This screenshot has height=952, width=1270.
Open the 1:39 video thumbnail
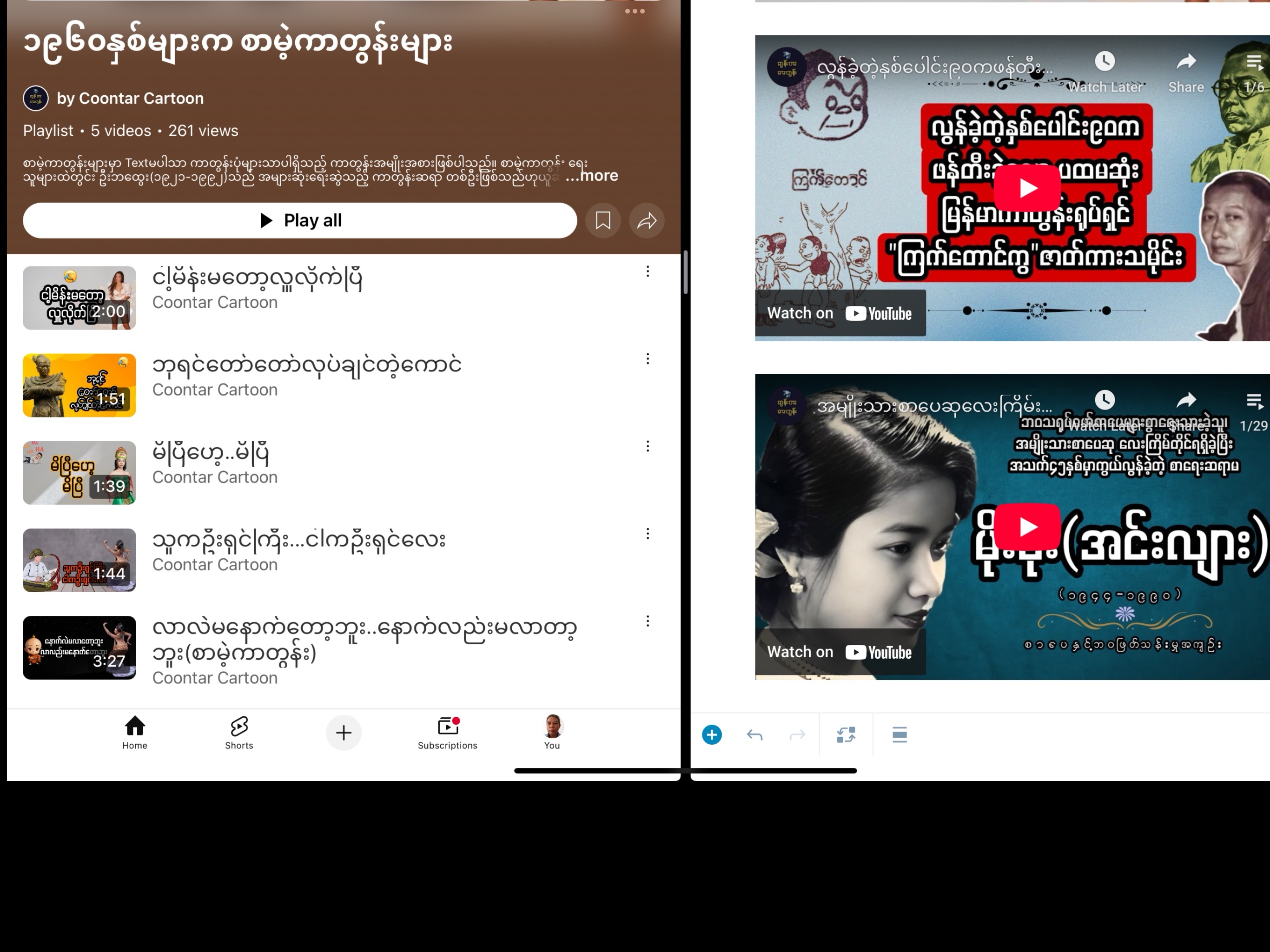(x=79, y=473)
